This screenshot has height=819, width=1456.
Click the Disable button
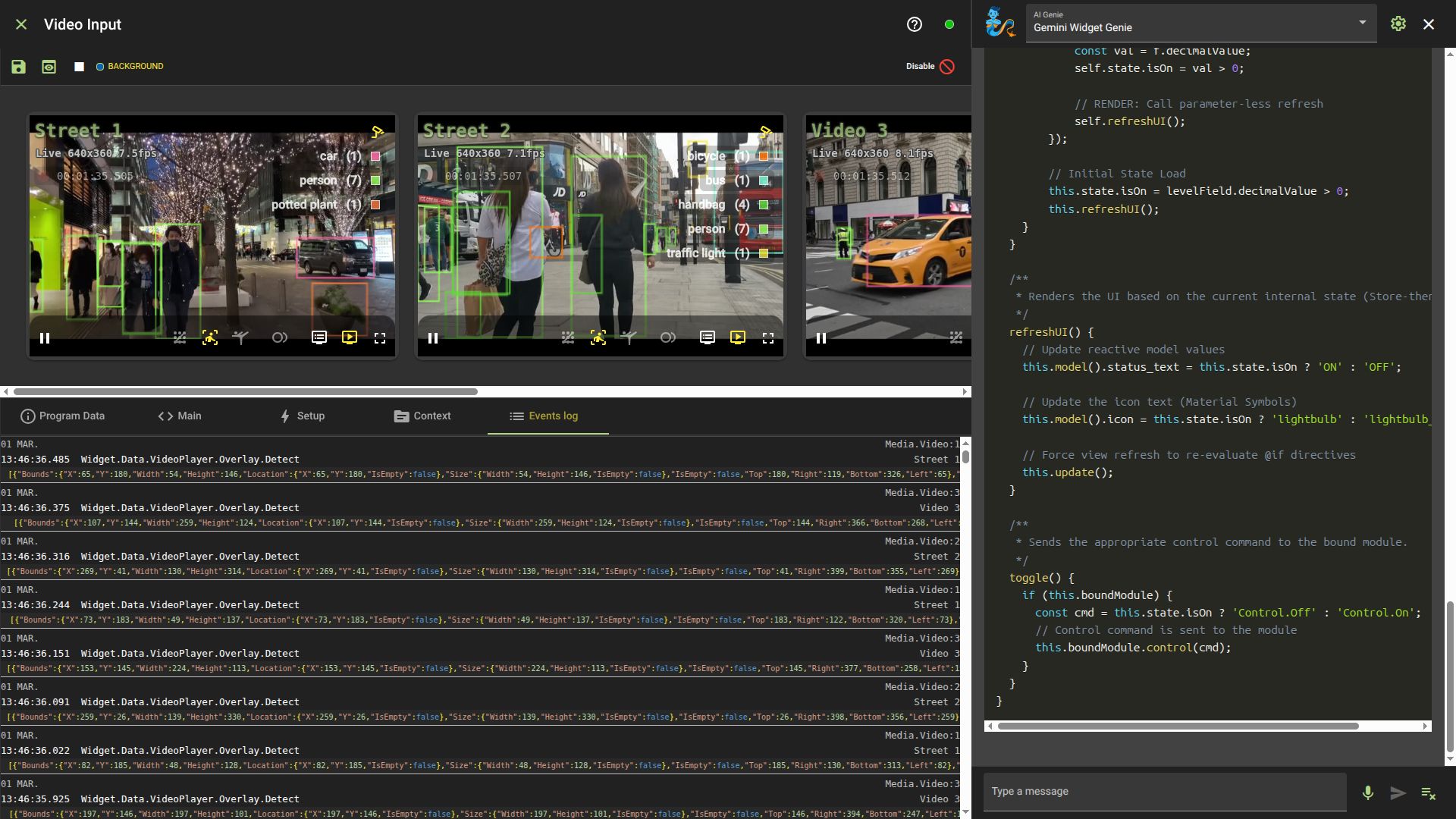(930, 67)
